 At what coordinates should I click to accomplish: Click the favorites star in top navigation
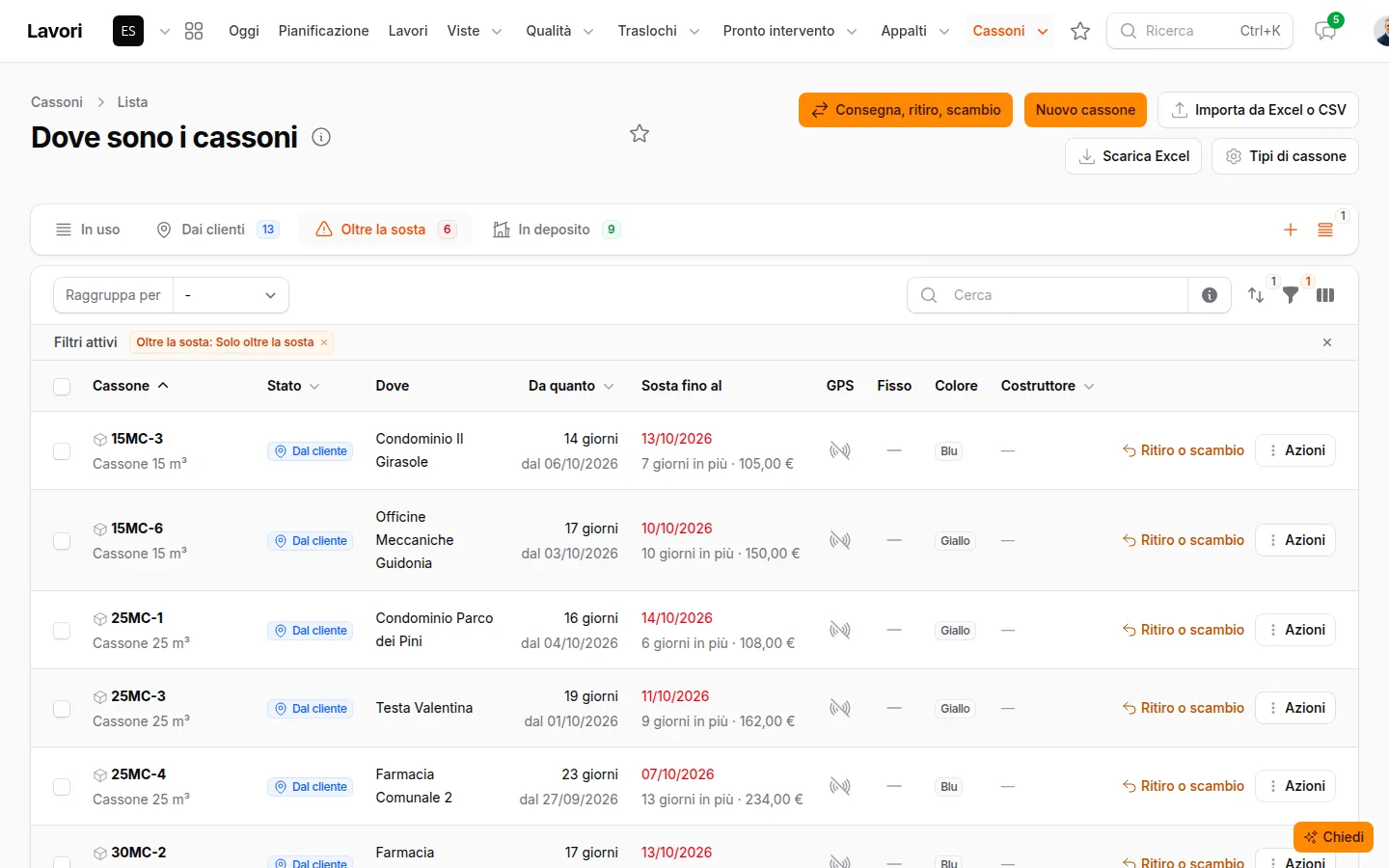1080,31
